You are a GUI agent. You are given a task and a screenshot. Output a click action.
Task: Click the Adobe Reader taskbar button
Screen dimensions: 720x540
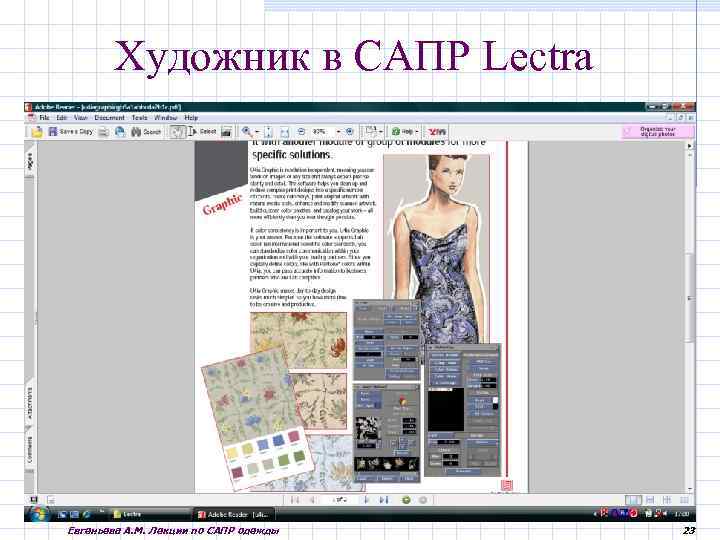pyautogui.click(x=234, y=515)
